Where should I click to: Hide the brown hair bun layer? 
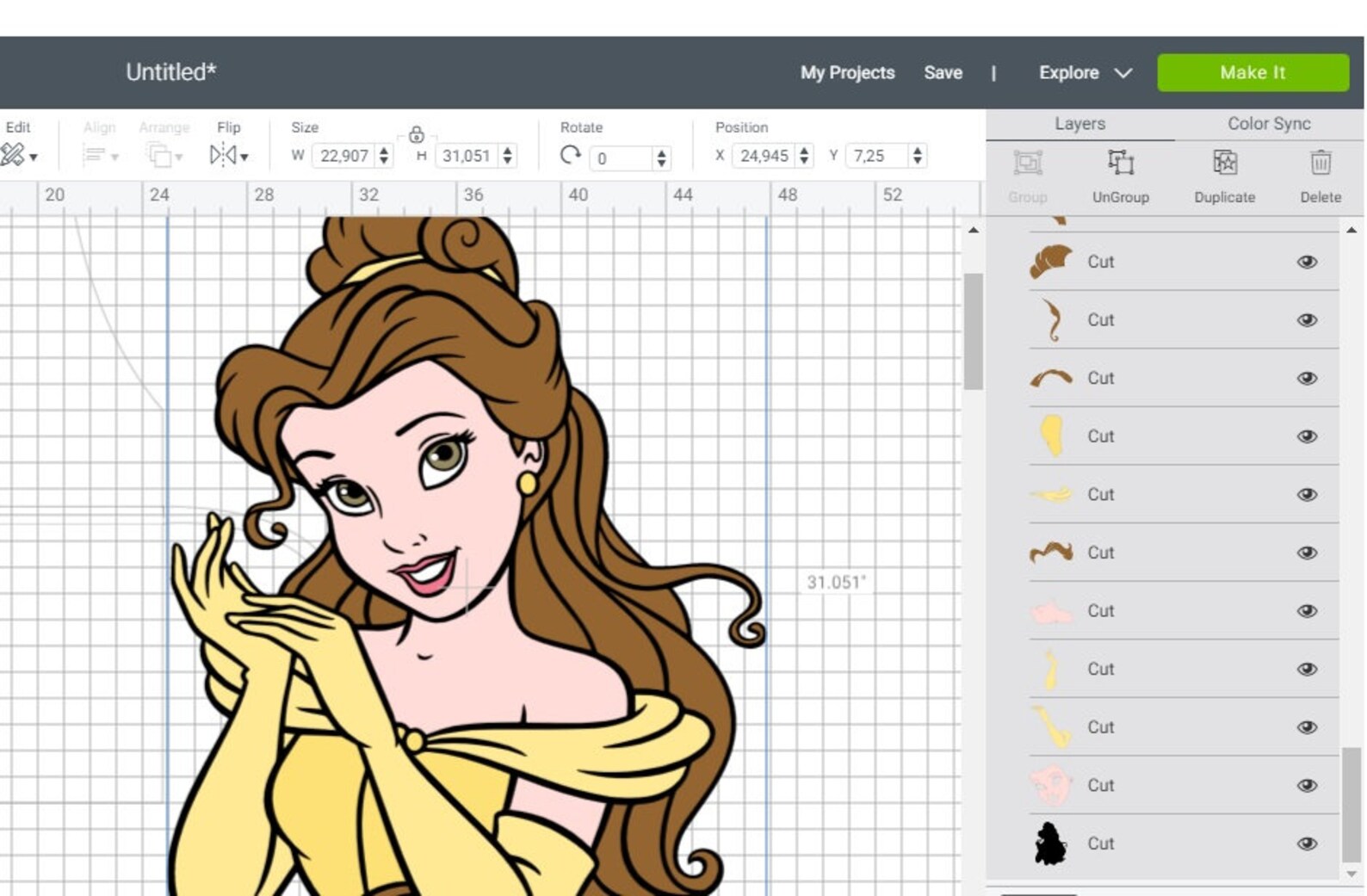pyautogui.click(x=1307, y=262)
